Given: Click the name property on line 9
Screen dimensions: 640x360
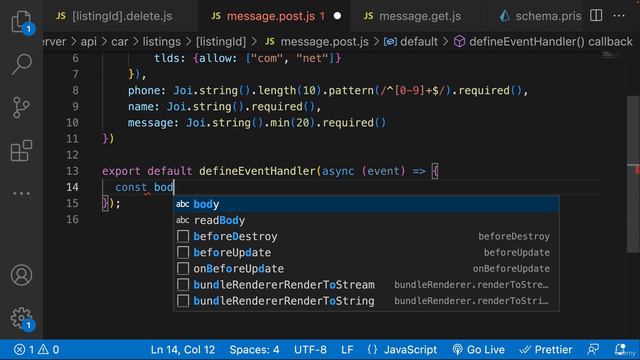Looking at the screenshot, I should [x=141, y=107].
